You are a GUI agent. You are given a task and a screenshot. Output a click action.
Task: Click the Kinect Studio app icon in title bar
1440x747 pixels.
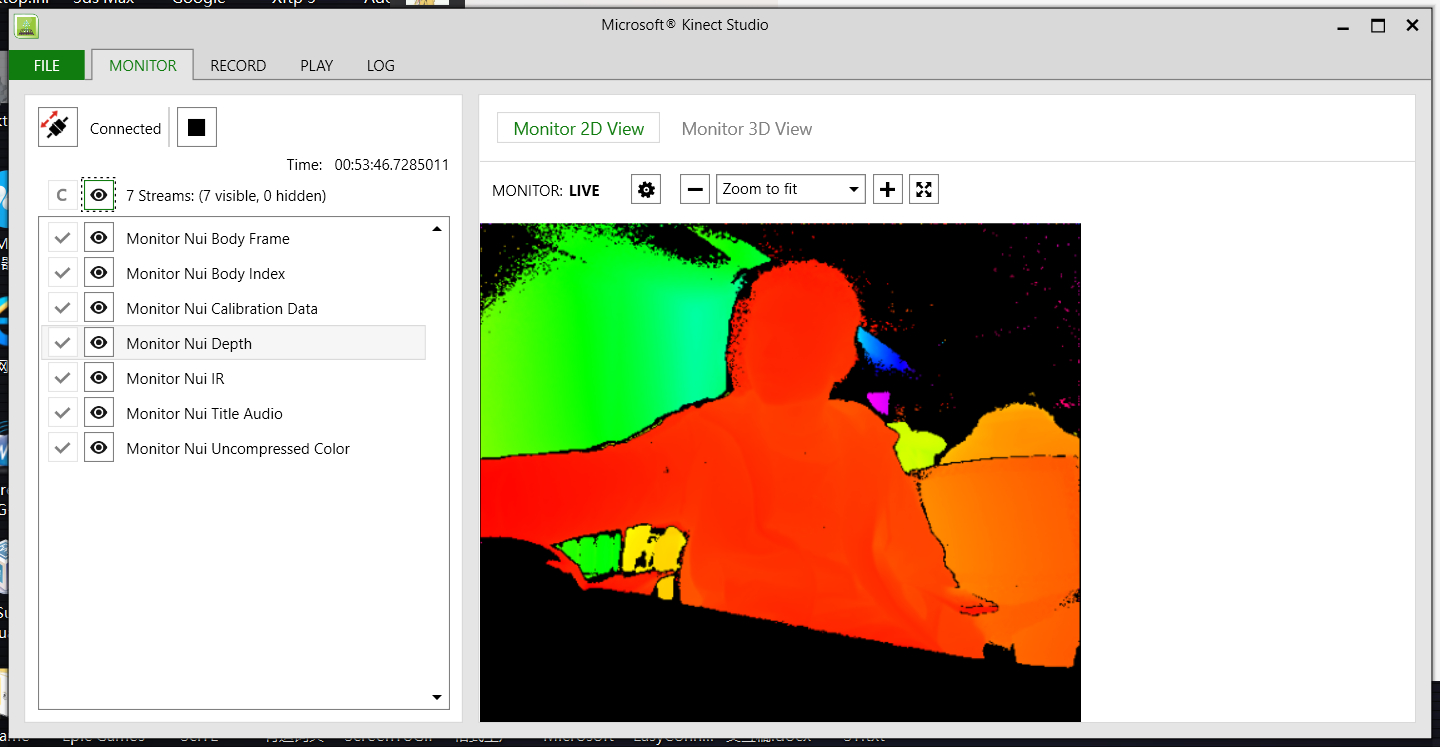tap(27, 27)
